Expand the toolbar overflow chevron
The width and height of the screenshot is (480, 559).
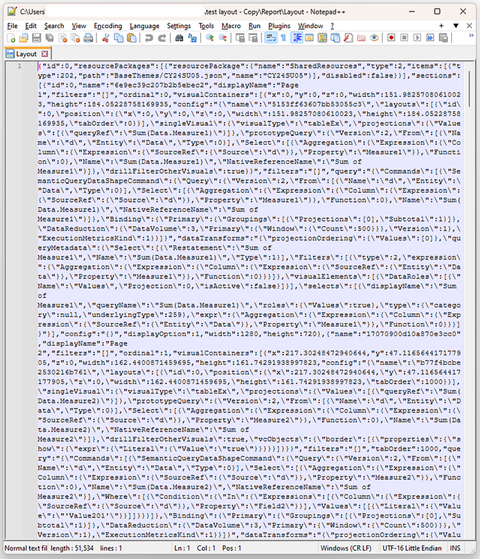471,36
